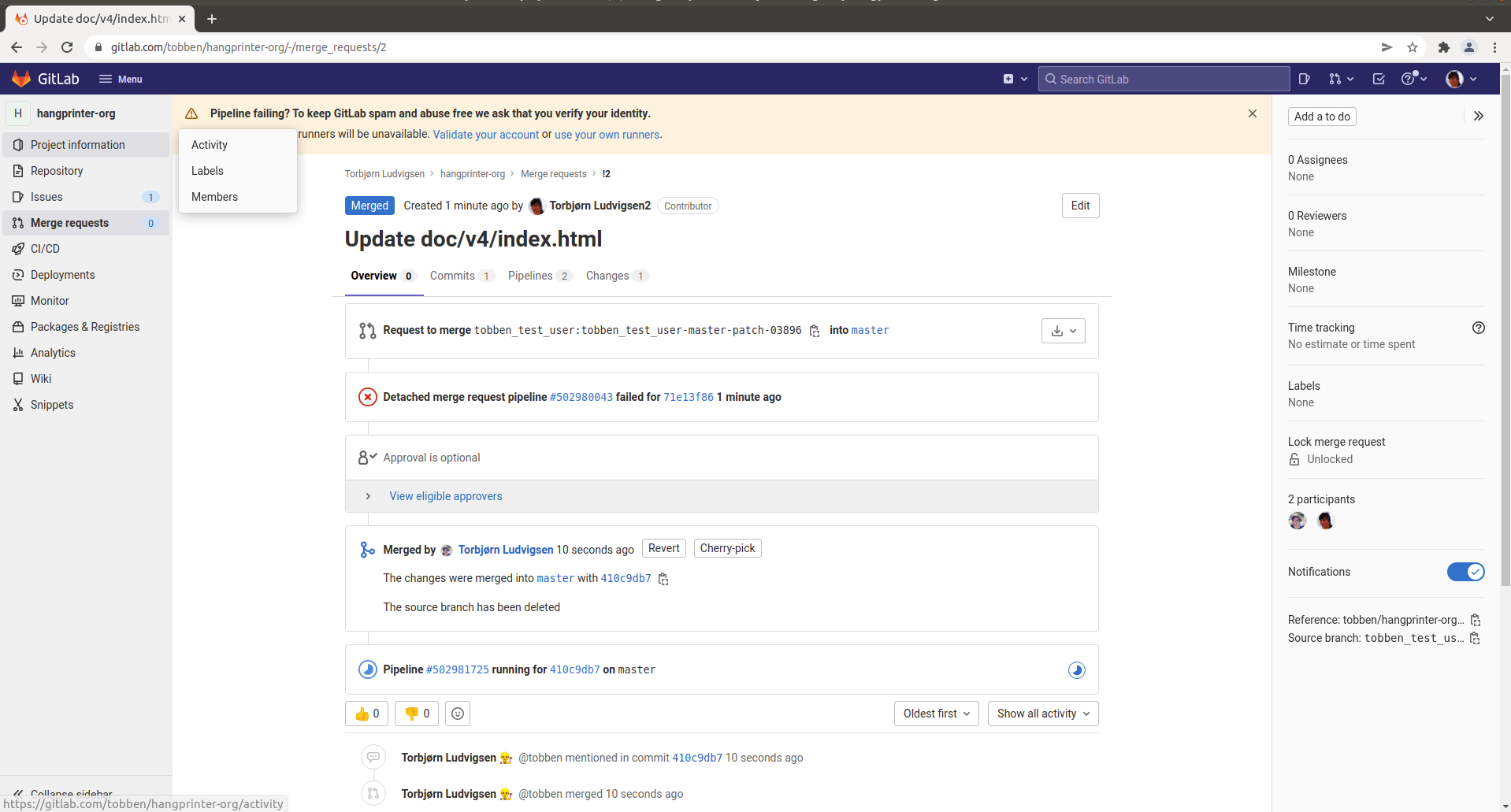Click the thumbs down reaction

click(x=417, y=714)
